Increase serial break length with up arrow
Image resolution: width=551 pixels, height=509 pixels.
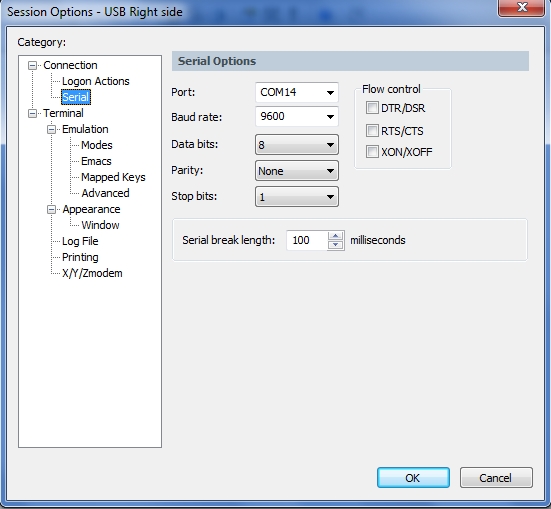tap(336, 236)
